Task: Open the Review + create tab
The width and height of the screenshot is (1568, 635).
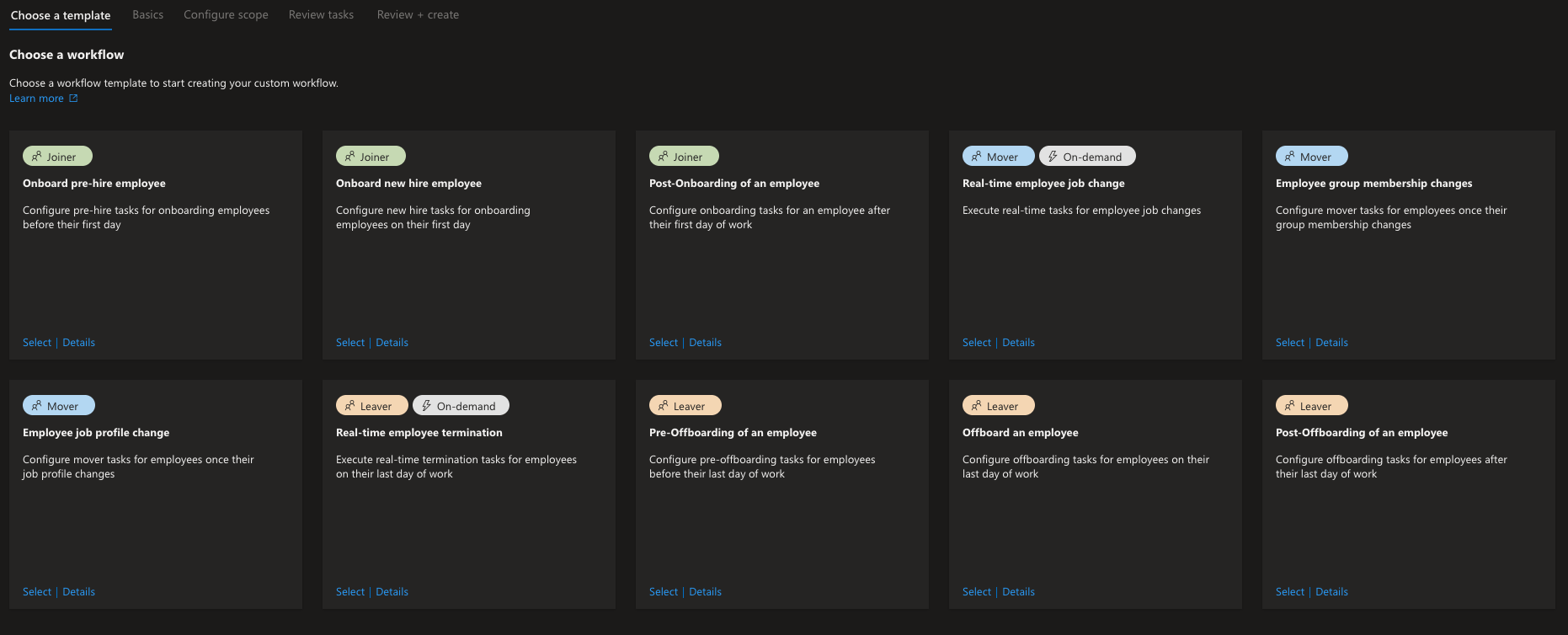Action: 418,15
